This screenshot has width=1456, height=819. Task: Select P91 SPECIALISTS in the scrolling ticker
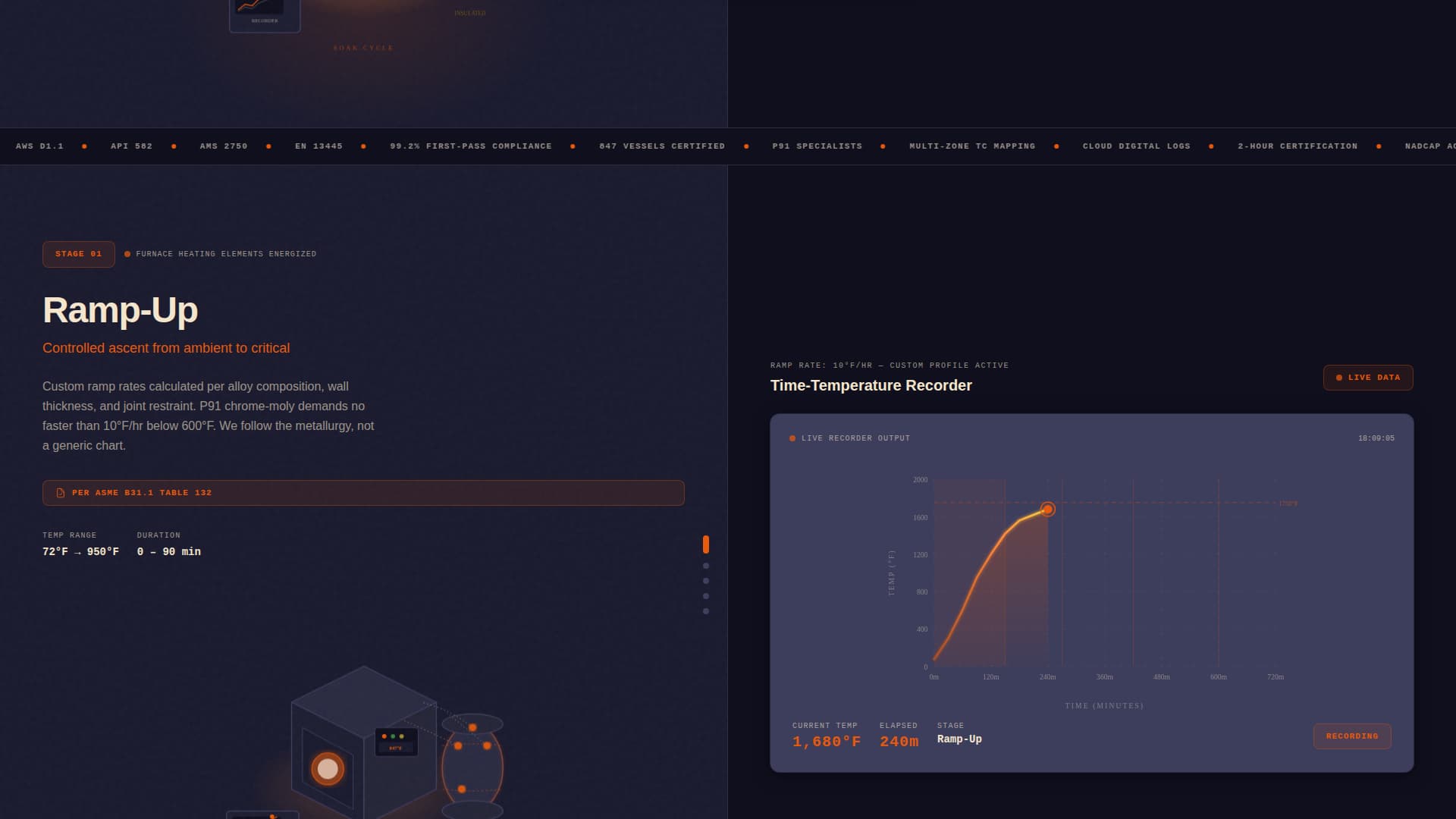tap(817, 146)
